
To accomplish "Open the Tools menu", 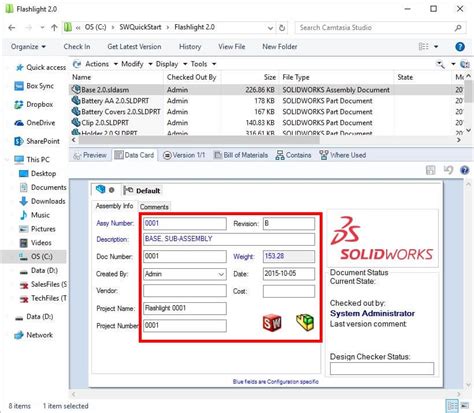I will click(203, 64).
